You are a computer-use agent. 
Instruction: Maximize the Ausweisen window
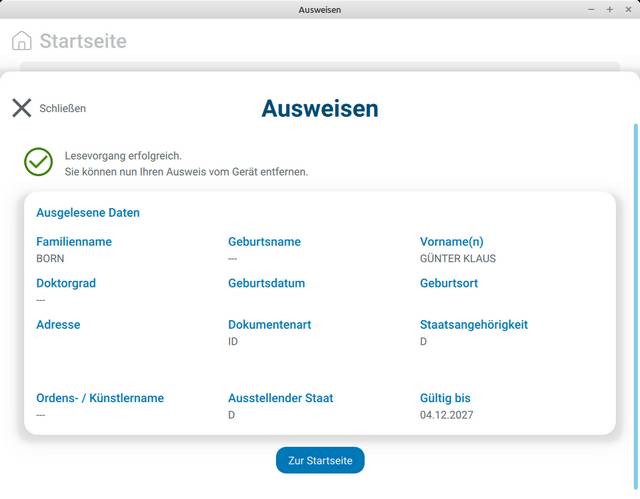coord(609,9)
